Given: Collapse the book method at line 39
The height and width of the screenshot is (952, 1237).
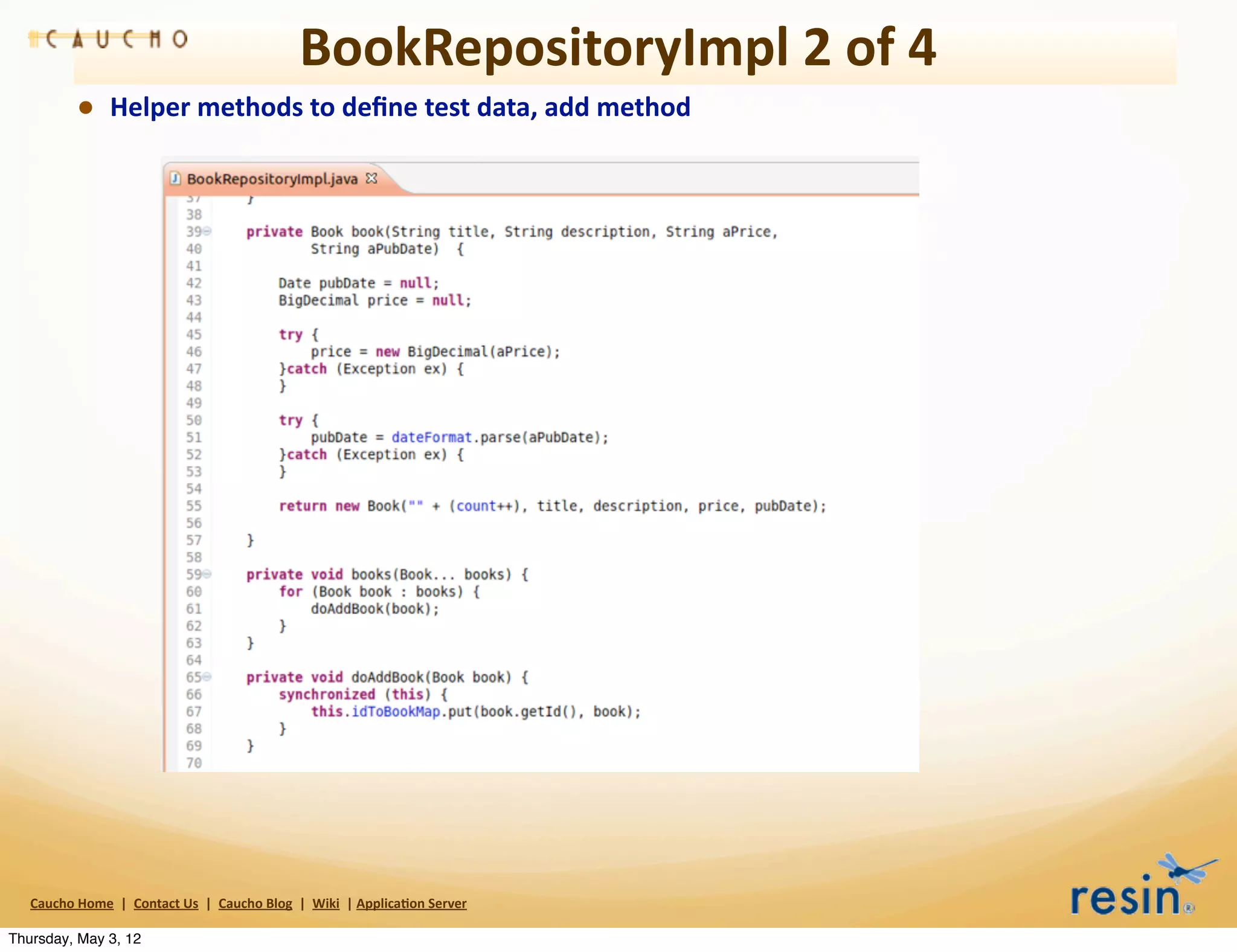Looking at the screenshot, I should 207,231.
